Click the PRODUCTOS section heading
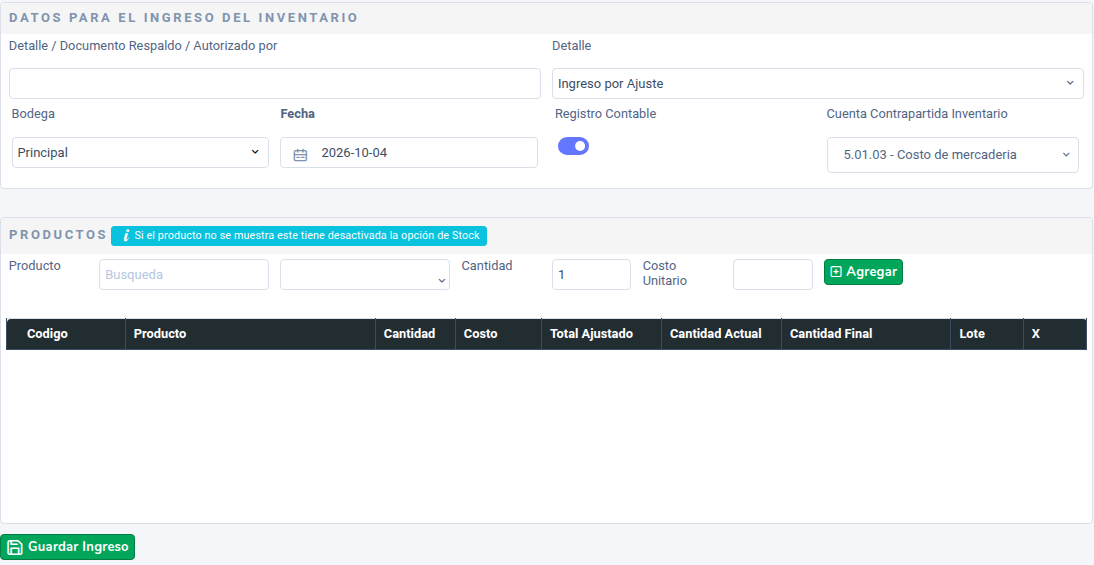 tap(58, 235)
